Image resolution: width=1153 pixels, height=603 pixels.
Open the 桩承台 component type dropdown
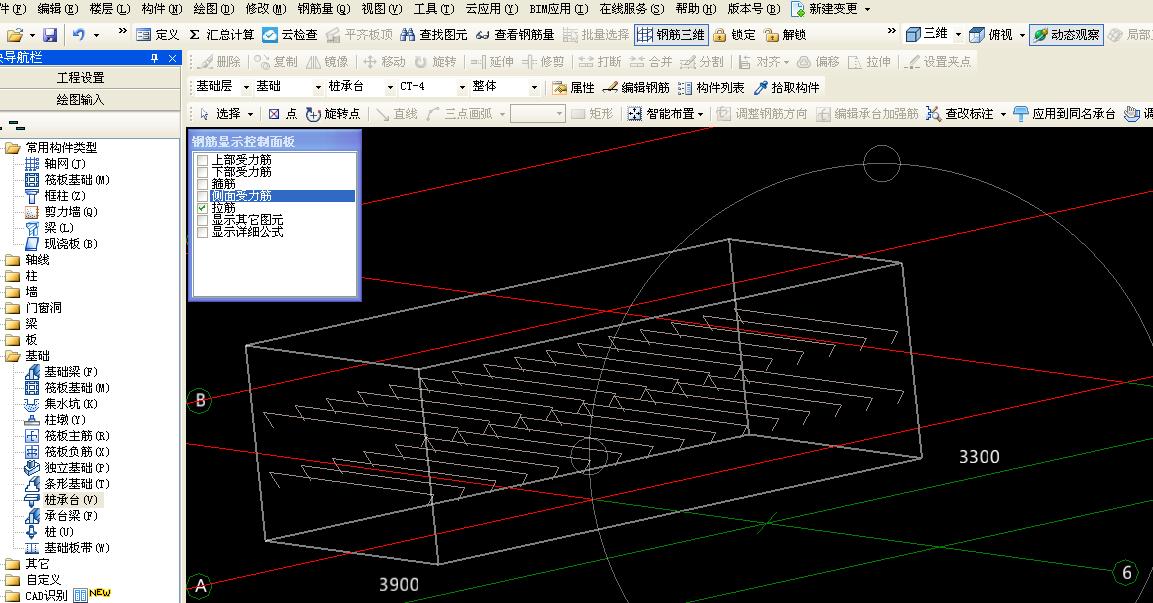point(390,87)
